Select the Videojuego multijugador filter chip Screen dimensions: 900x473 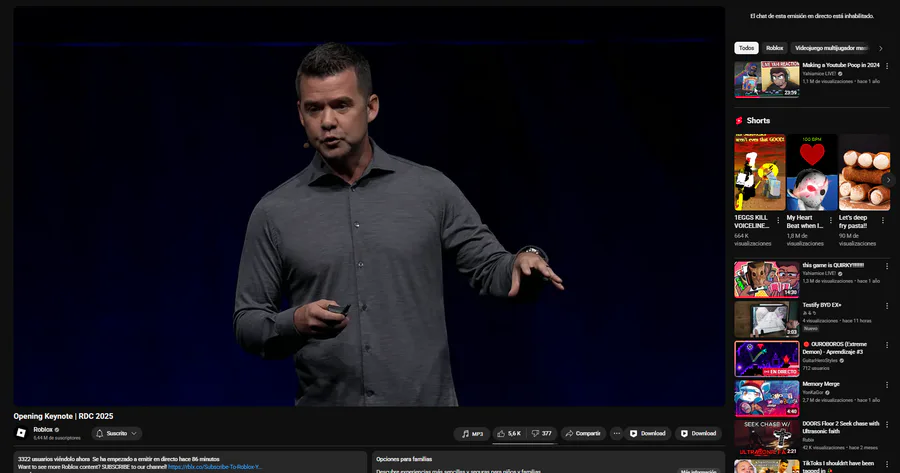[x=831, y=48]
